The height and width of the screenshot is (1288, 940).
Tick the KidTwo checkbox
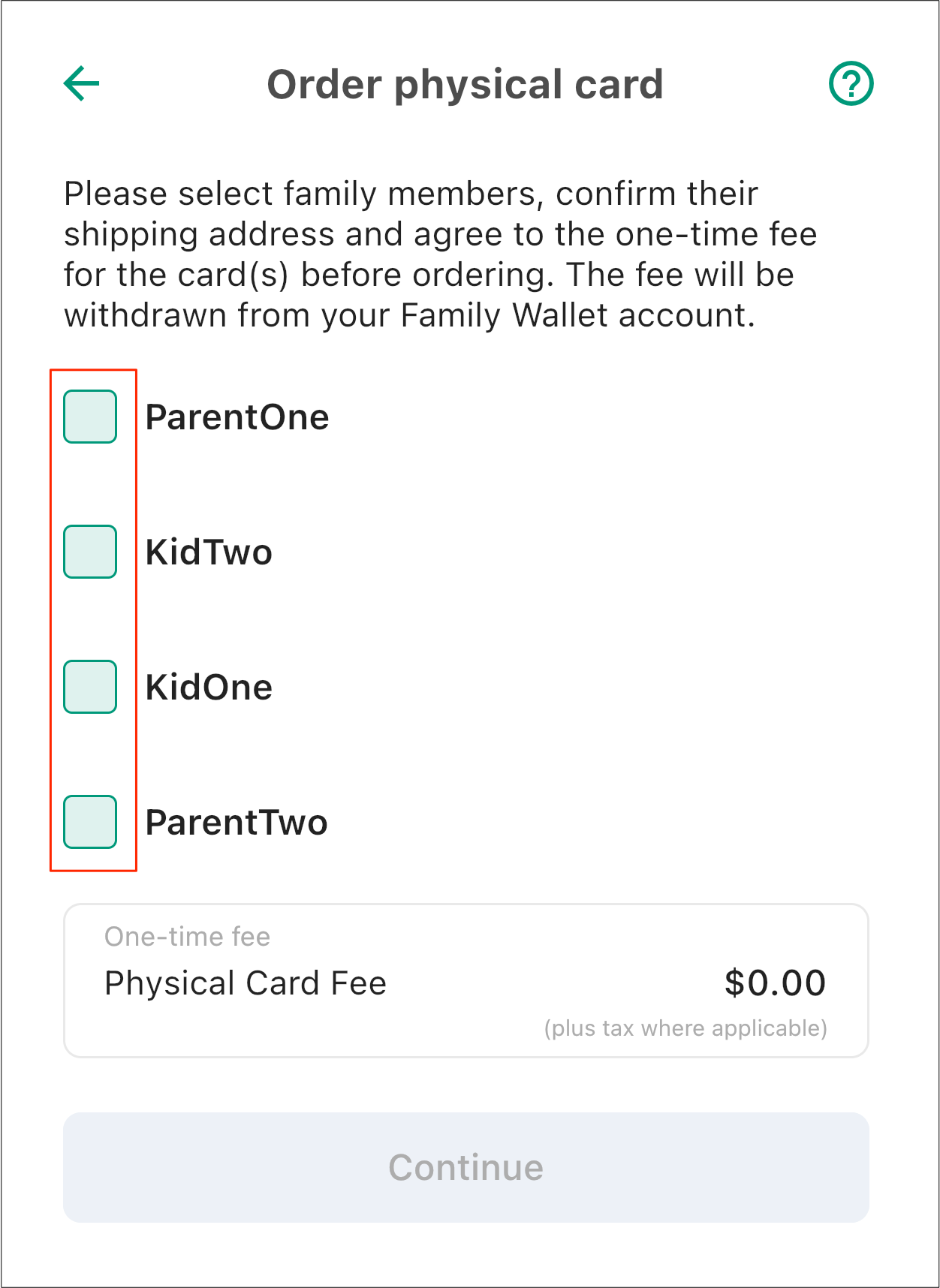(x=90, y=552)
